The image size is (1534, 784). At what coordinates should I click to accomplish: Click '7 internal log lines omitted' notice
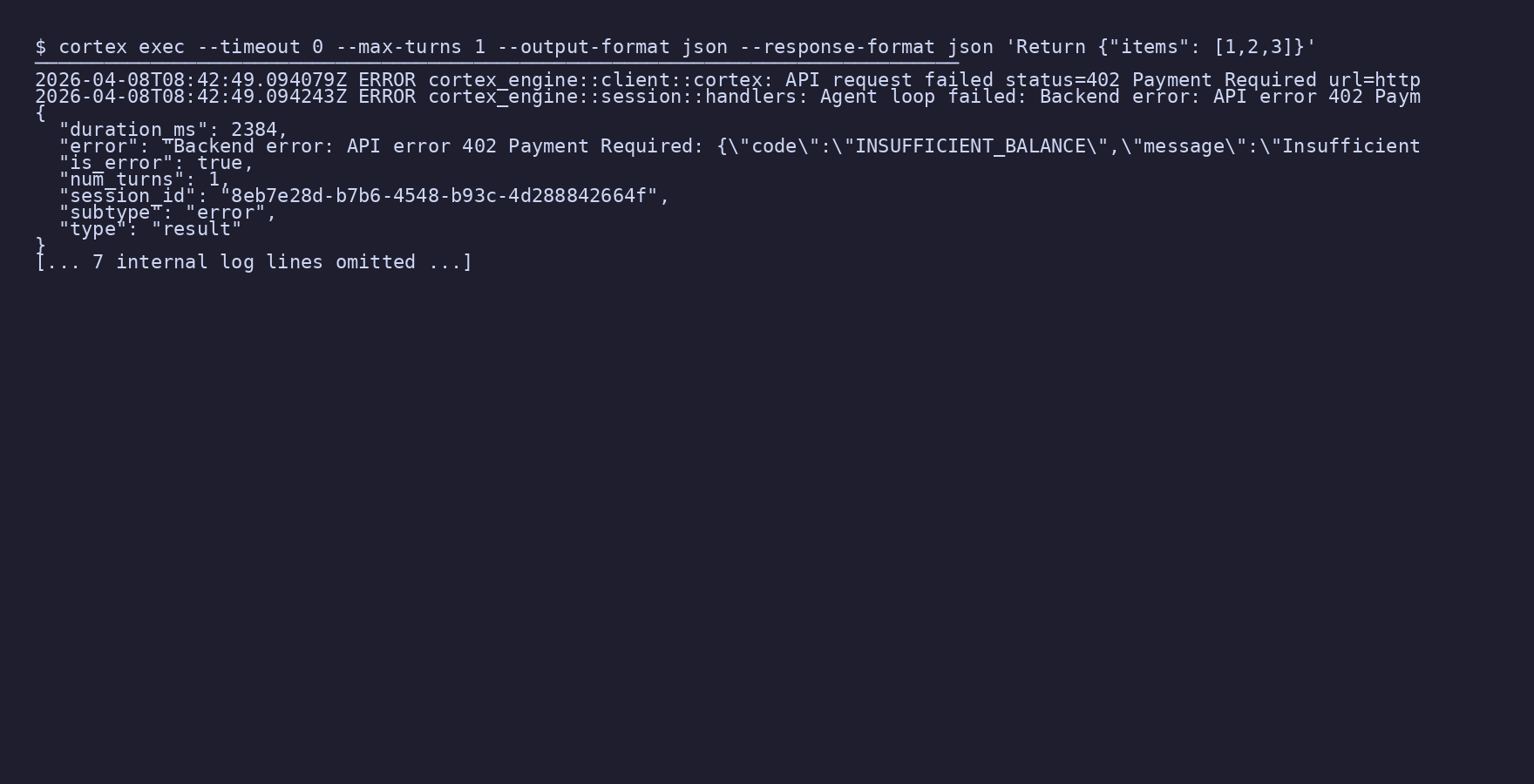point(254,262)
